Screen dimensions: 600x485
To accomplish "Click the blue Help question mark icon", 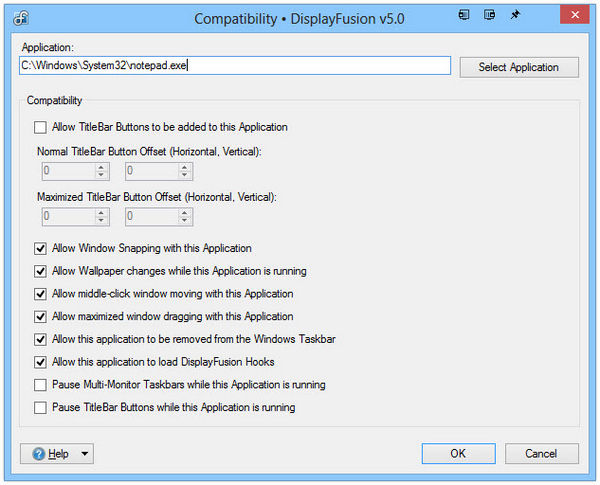I will pyautogui.click(x=39, y=454).
